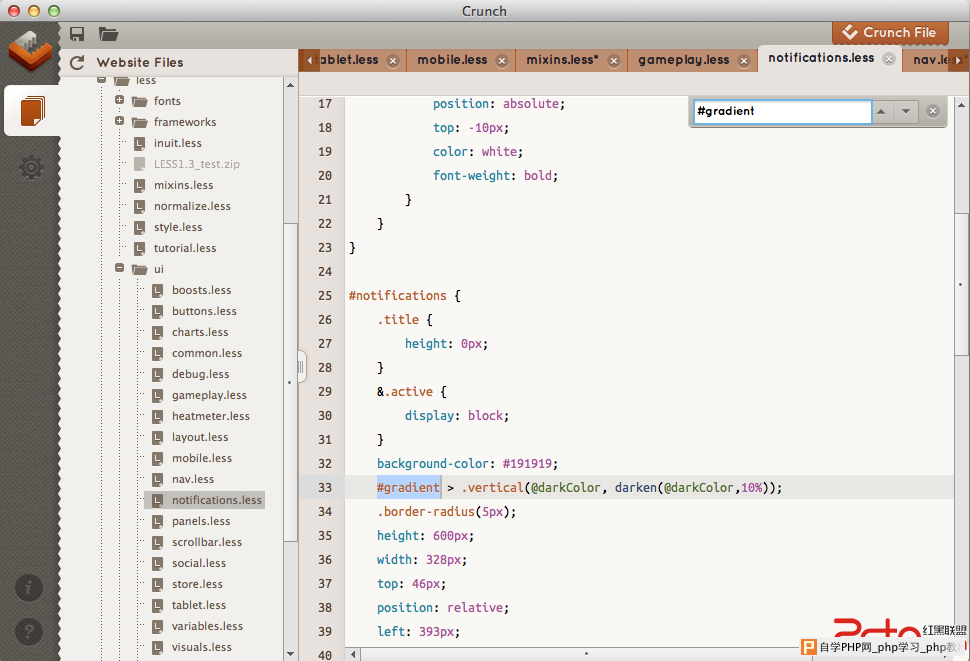Click file tree scroll down arrow
Image resolution: width=970 pixels, height=661 pixels.
[291, 654]
